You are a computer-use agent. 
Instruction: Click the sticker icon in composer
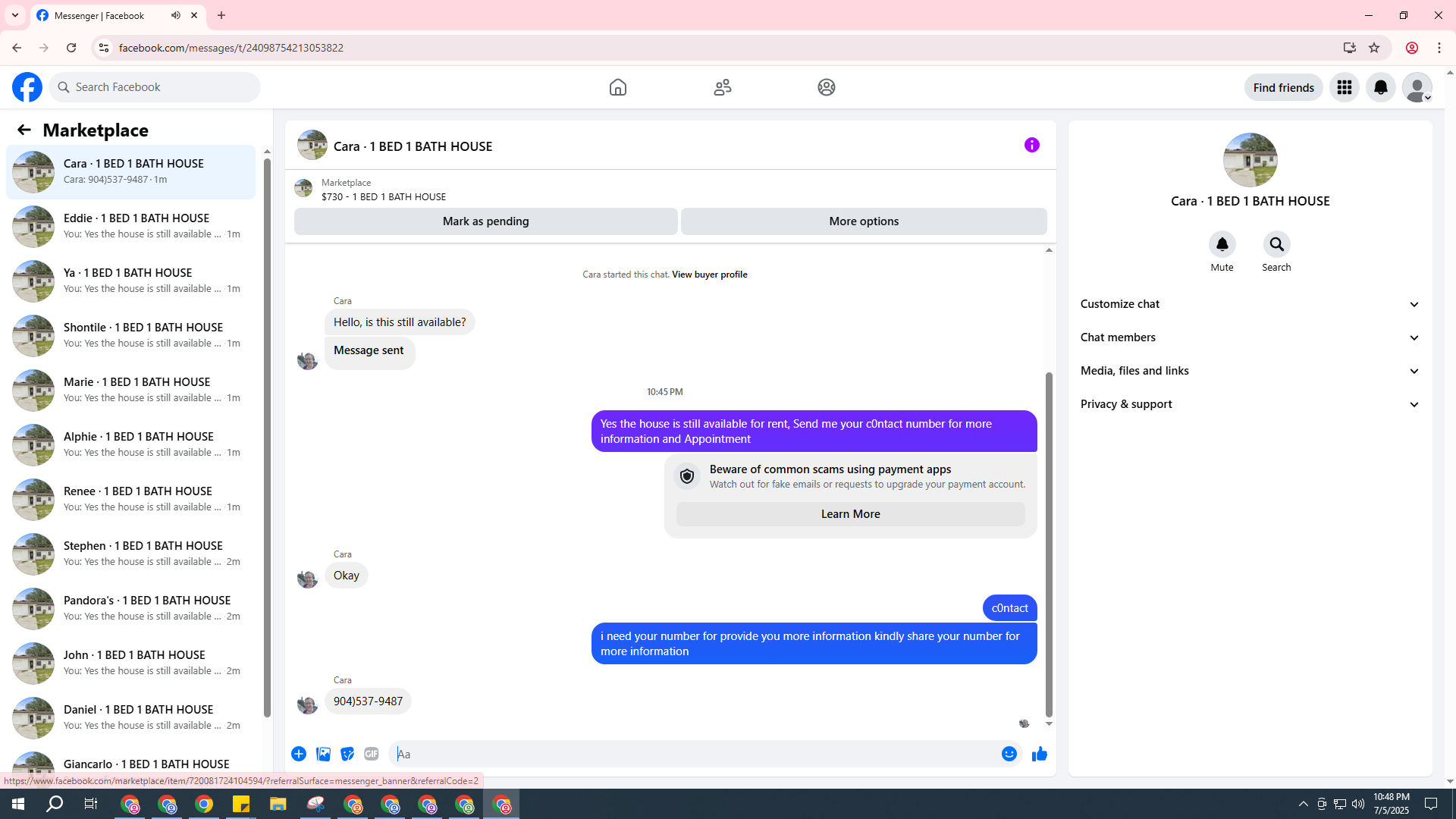347,754
